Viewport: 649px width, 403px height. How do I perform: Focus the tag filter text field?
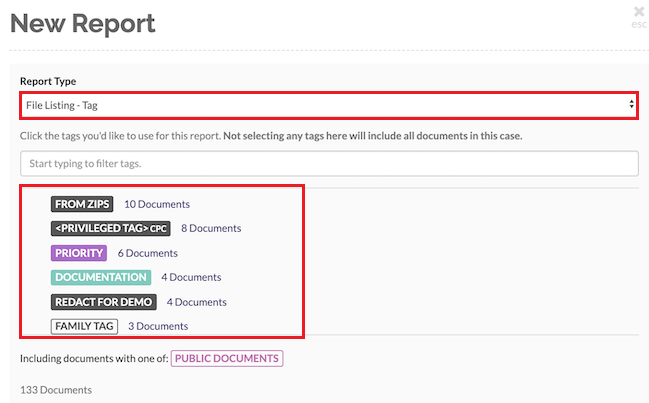point(329,163)
